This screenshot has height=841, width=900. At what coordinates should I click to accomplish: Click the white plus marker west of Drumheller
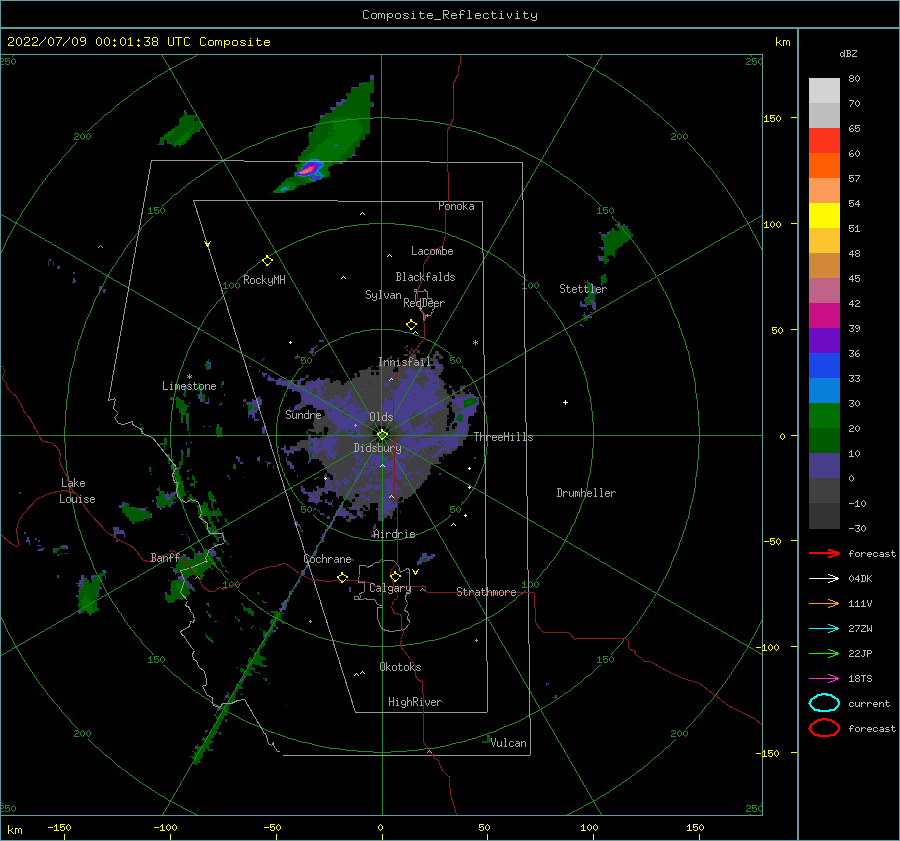tap(565, 402)
